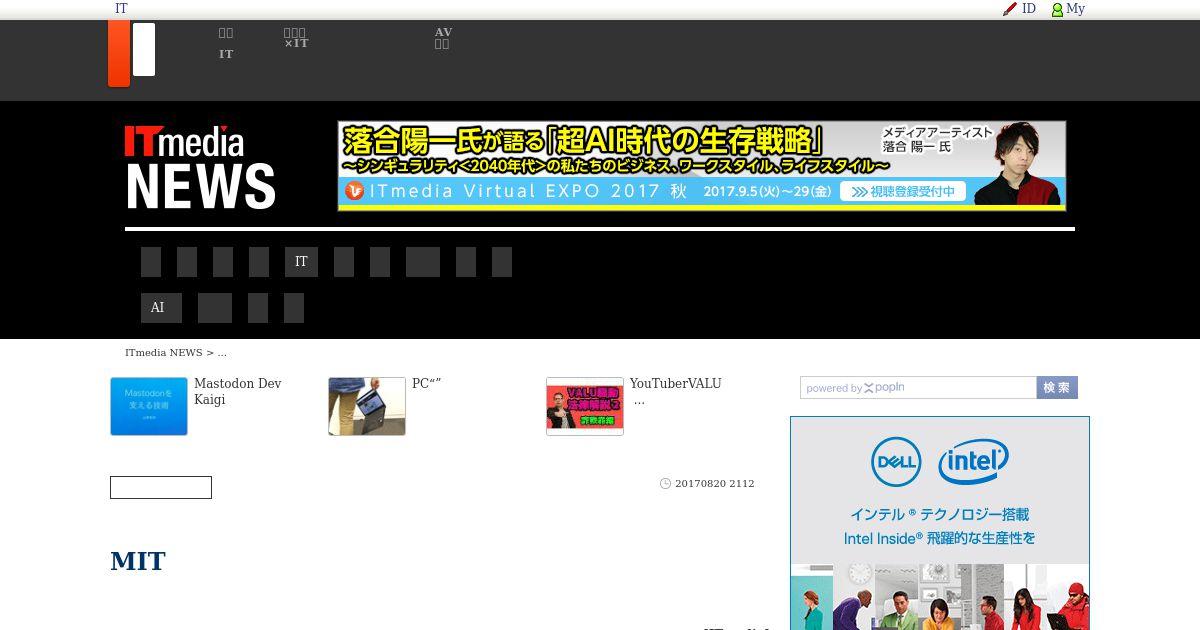Click the green person icon beside My
Screen dimensions: 1200x630
1057,10
